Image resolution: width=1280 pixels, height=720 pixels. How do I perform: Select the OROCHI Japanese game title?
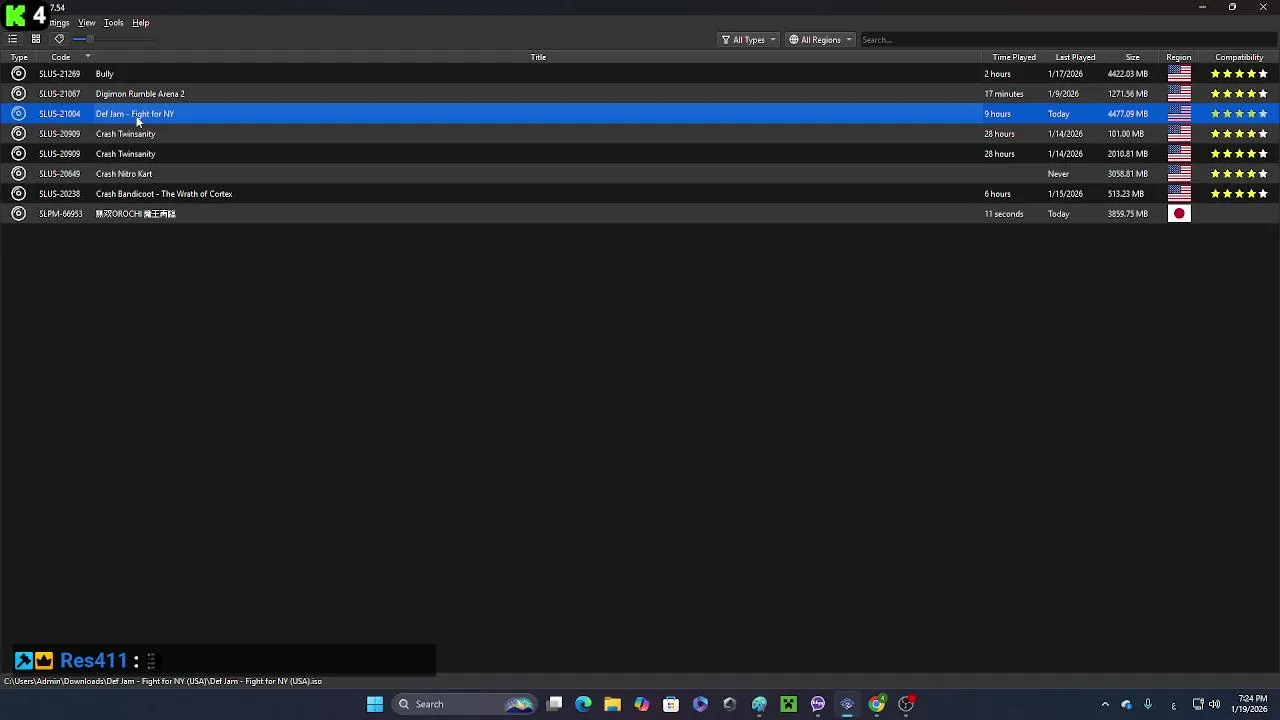point(136,214)
